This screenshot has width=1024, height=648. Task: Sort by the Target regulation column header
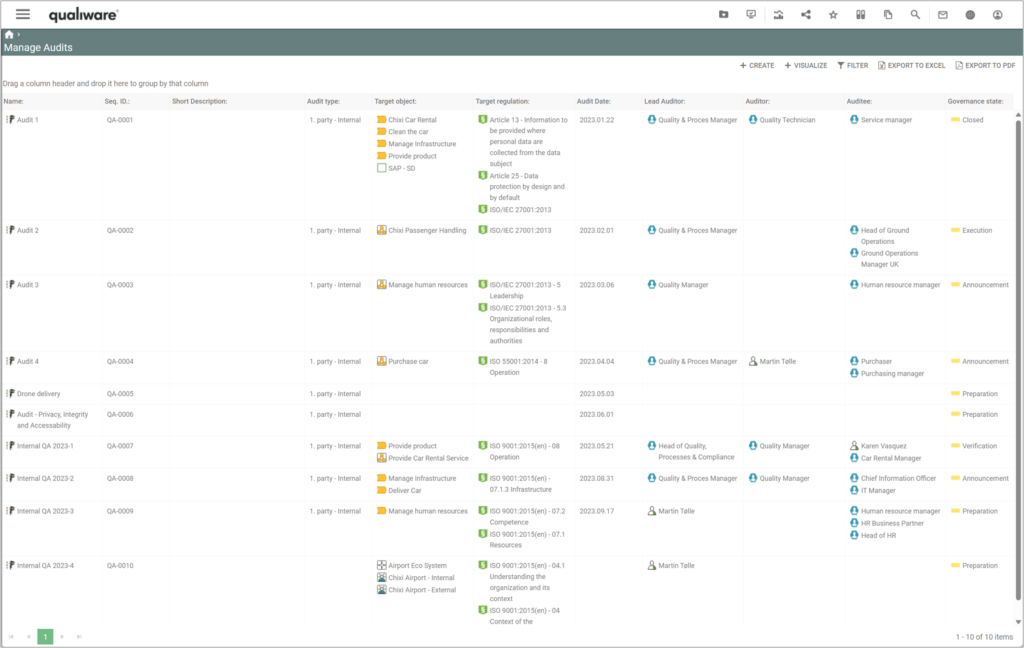point(503,101)
